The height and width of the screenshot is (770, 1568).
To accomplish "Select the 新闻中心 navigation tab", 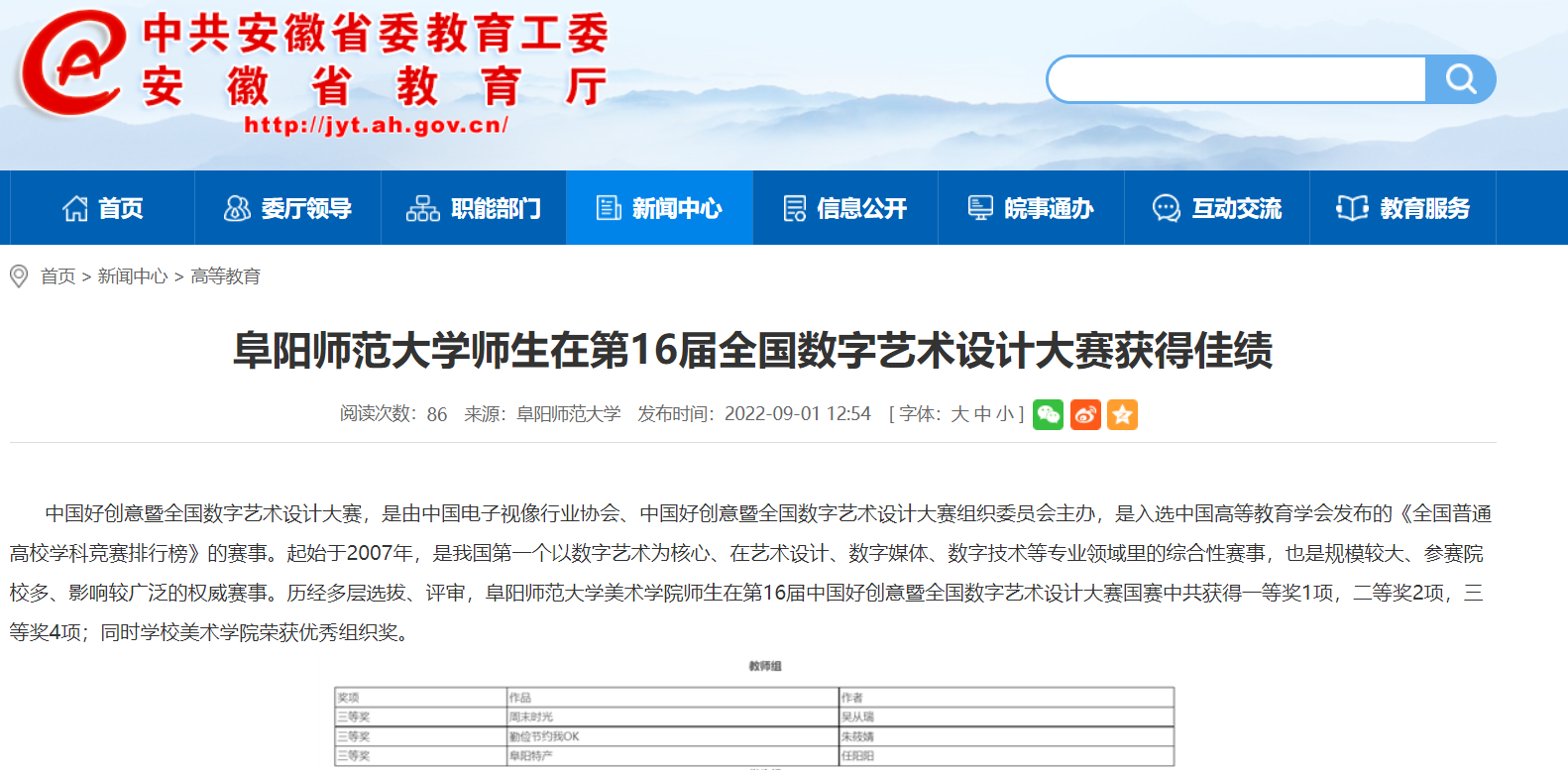I will pyautogui.click(x=659, y=208).
